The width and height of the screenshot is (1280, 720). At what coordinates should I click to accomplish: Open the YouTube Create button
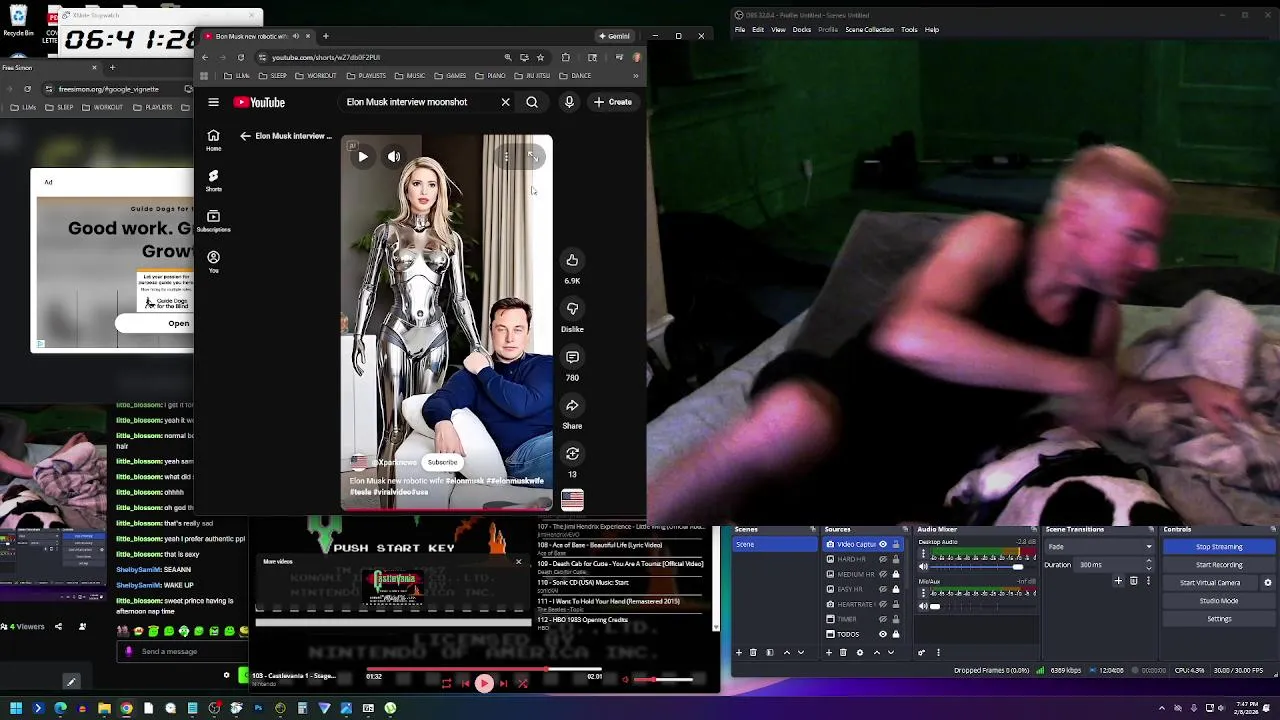(612, 102)
